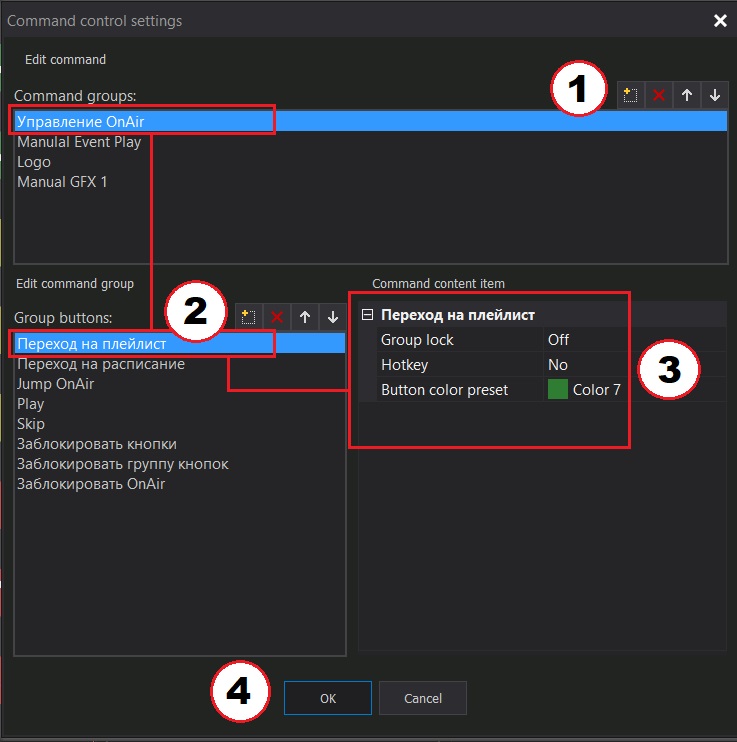Select the Manulal Event Play group
The image size is (737, 742).
[371, 142]
